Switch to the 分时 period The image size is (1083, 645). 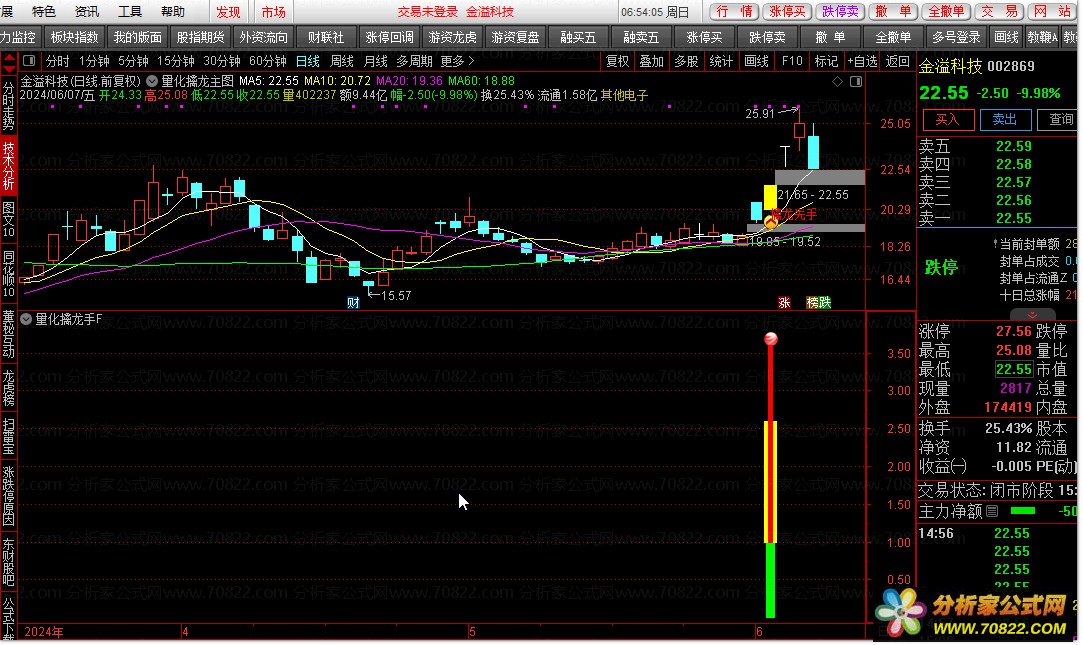(57, 61)
